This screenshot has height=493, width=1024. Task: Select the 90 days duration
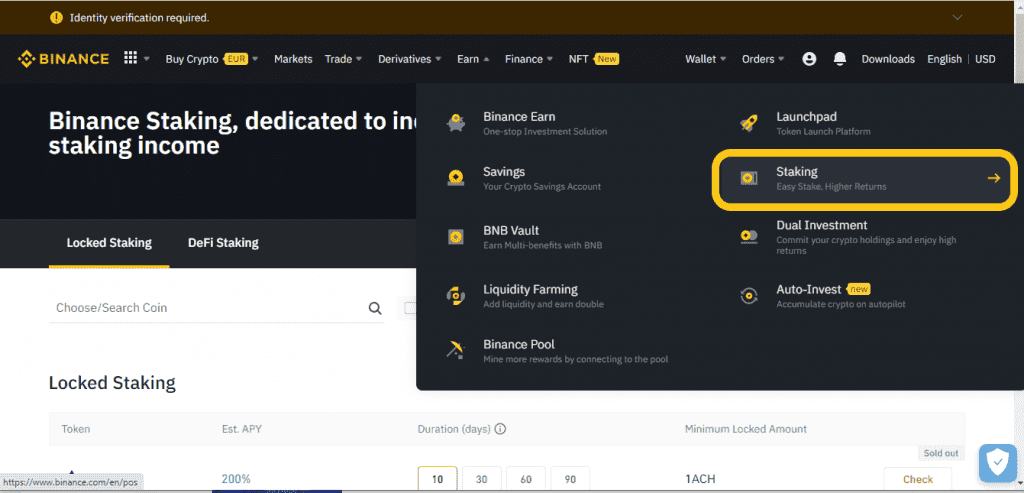[570, 479]
